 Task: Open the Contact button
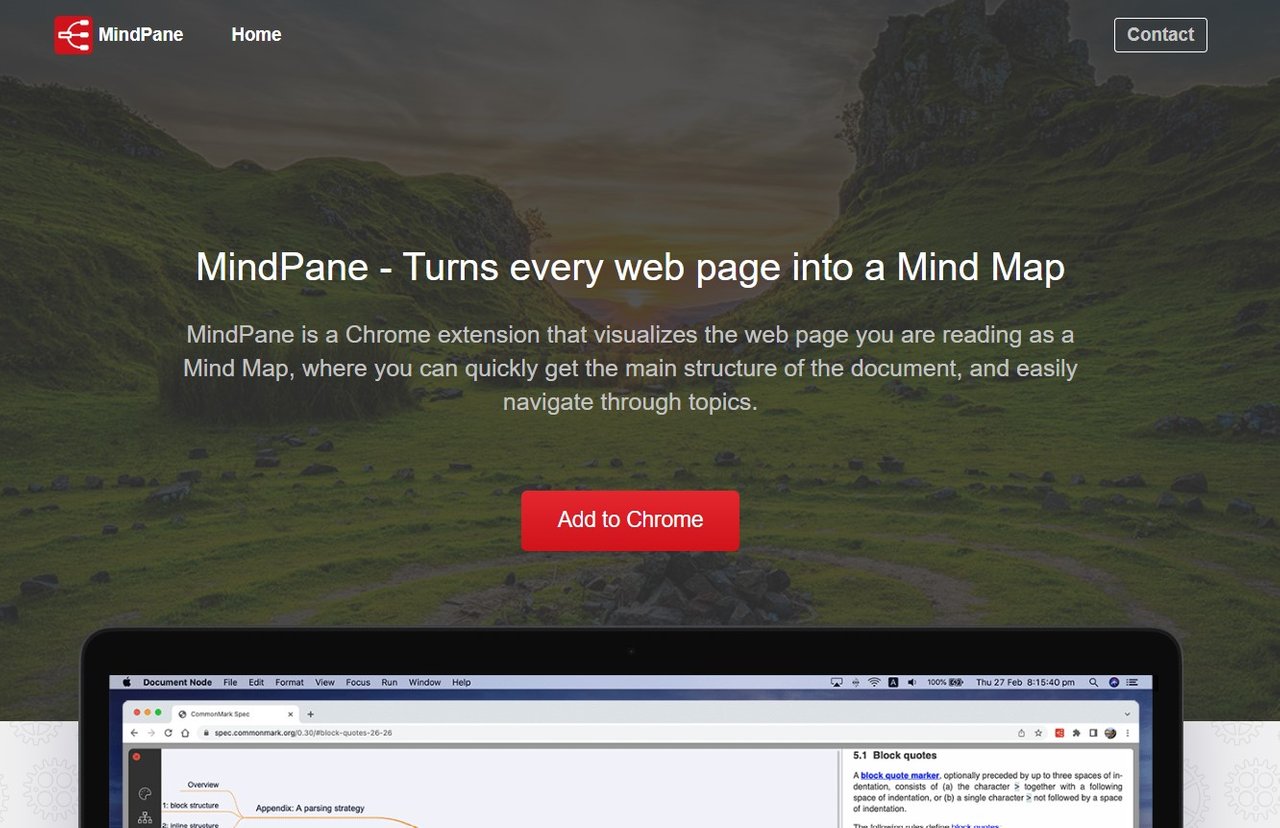point(1160,35)
